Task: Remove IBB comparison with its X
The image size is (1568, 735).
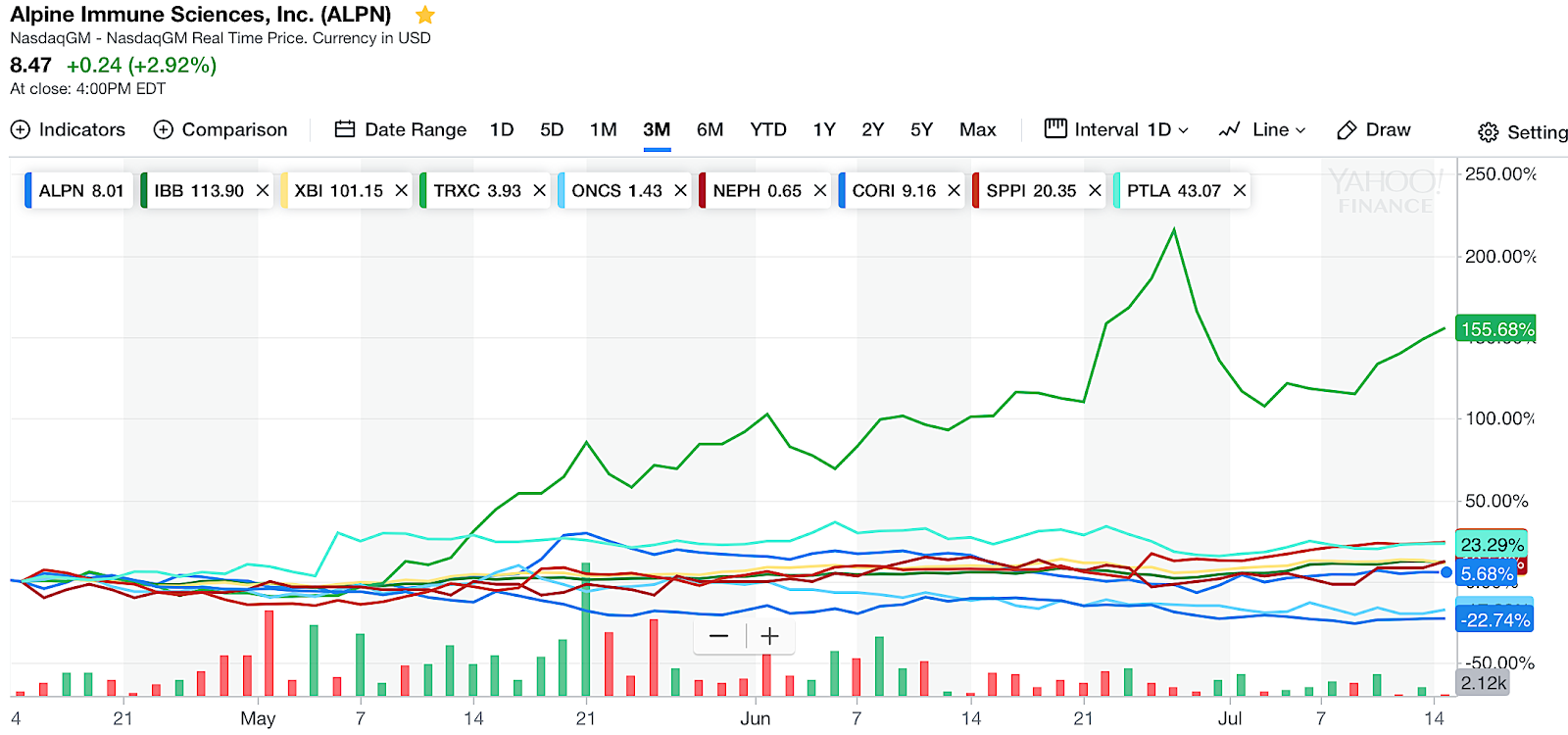Action: tap(263, 190)
